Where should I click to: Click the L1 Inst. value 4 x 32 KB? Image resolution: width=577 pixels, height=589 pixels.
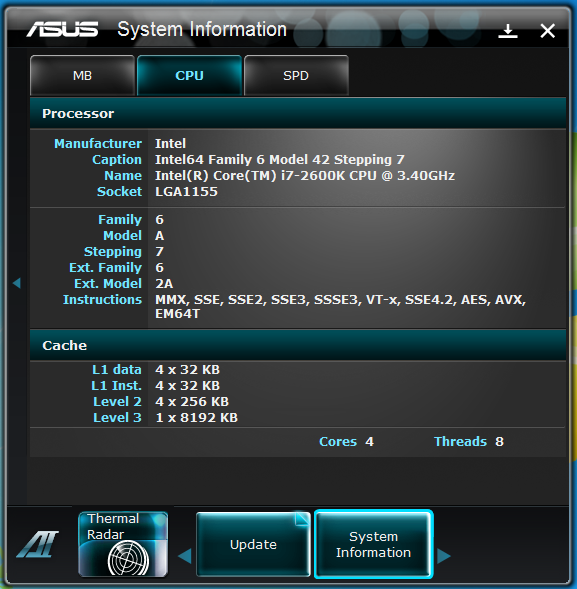click(187, 386)
